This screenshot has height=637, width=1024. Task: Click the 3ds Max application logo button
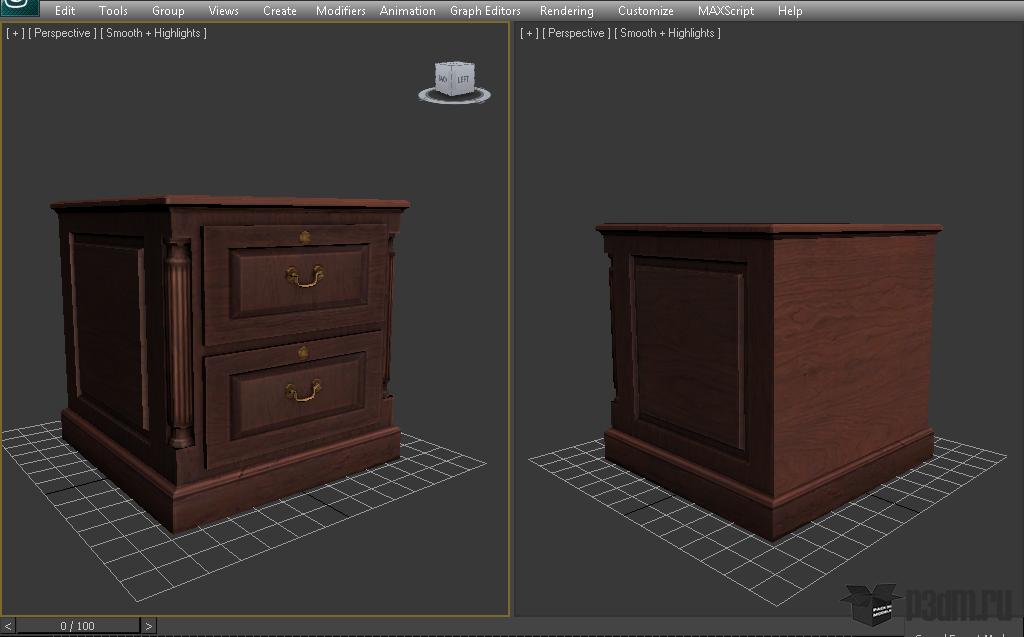click(x=18, y=9)
